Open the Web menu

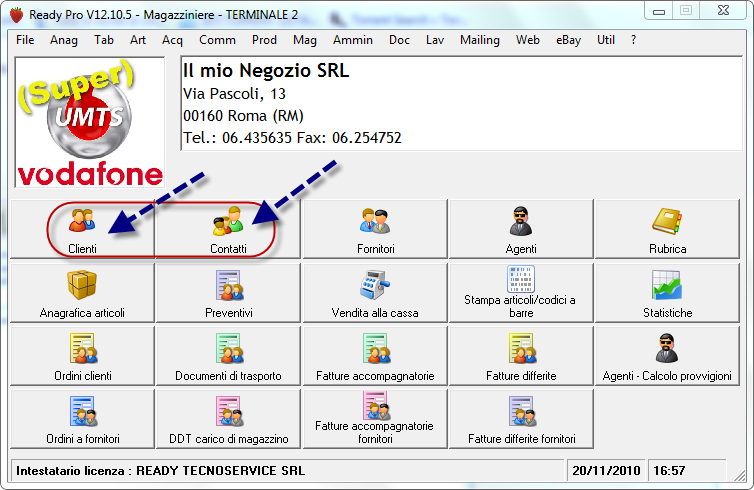[528, 40]
